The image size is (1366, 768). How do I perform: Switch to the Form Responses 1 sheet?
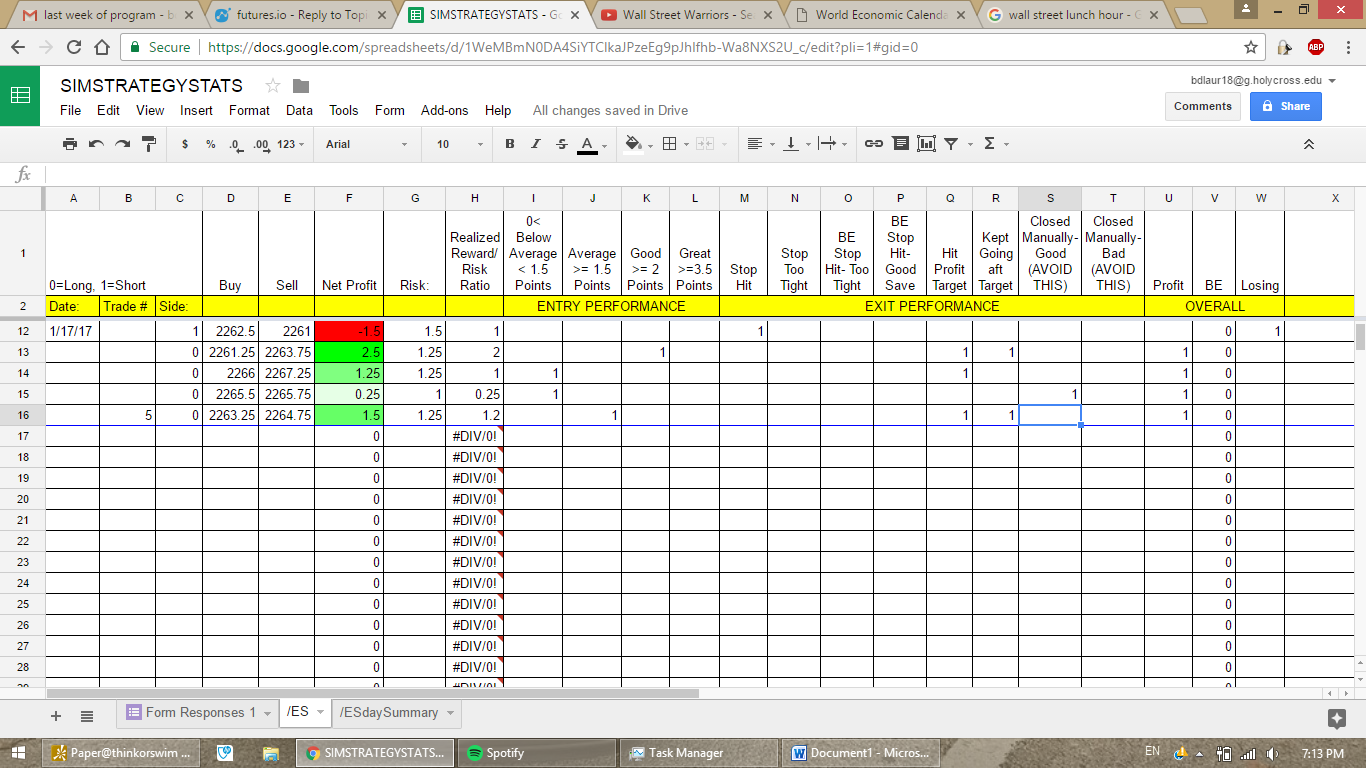click(x=200, y=713)
